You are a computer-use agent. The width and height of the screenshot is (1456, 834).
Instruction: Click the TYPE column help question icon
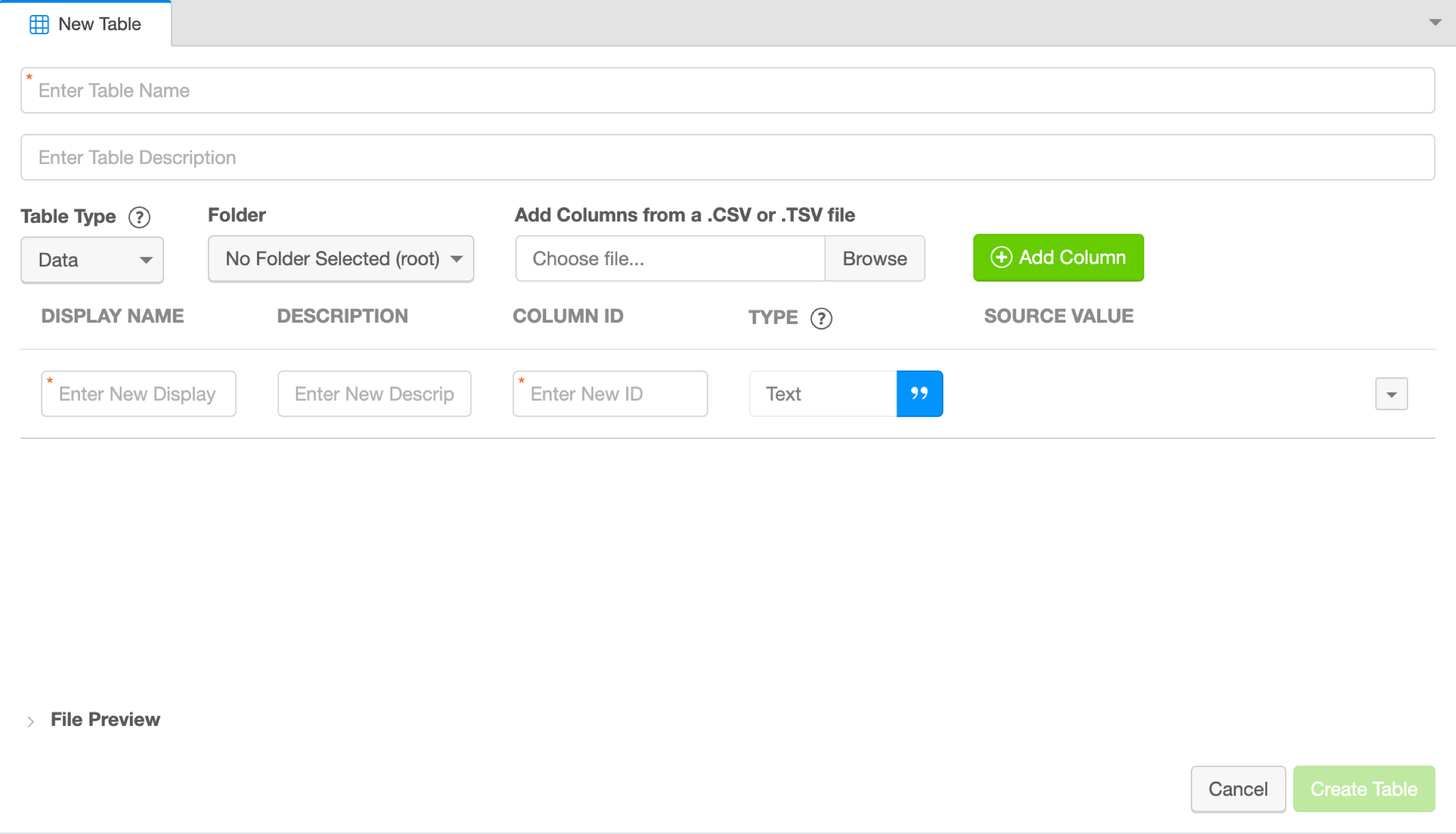pyautogui.click(x=820, y=318)
